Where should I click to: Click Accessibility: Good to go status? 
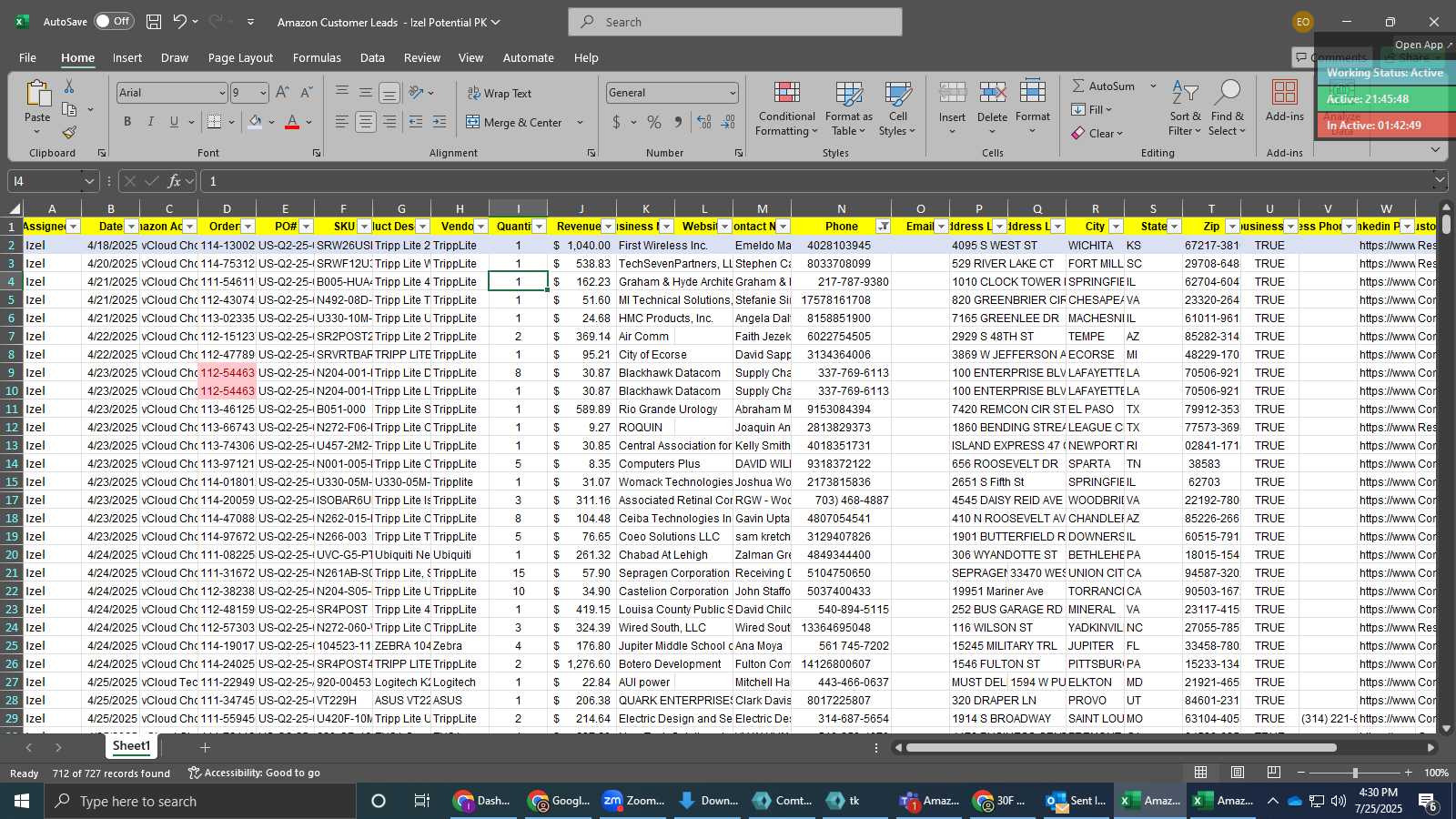coord(254,773)
